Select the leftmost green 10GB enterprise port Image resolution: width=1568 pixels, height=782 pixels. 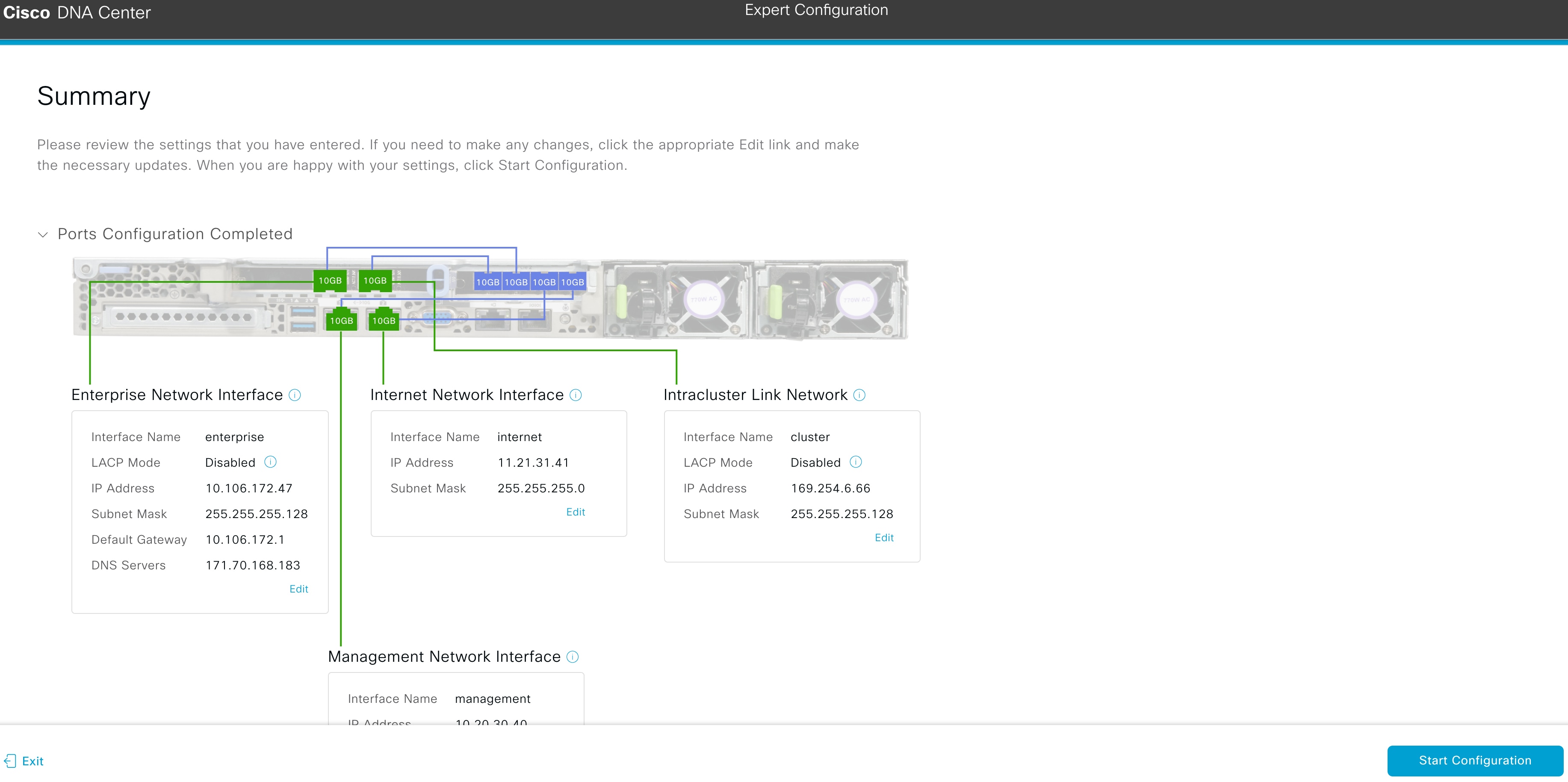coord(330,281)
